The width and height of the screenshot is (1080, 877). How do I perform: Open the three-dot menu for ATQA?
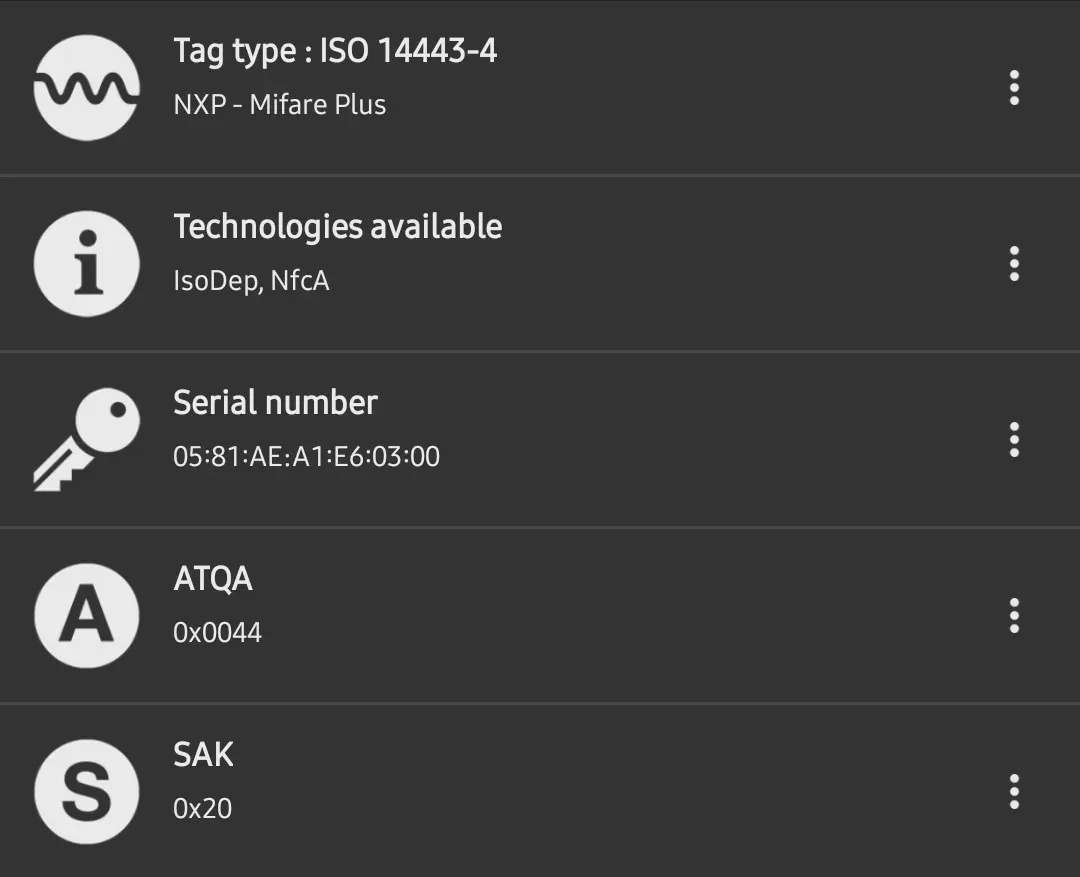click(1014, 616)
